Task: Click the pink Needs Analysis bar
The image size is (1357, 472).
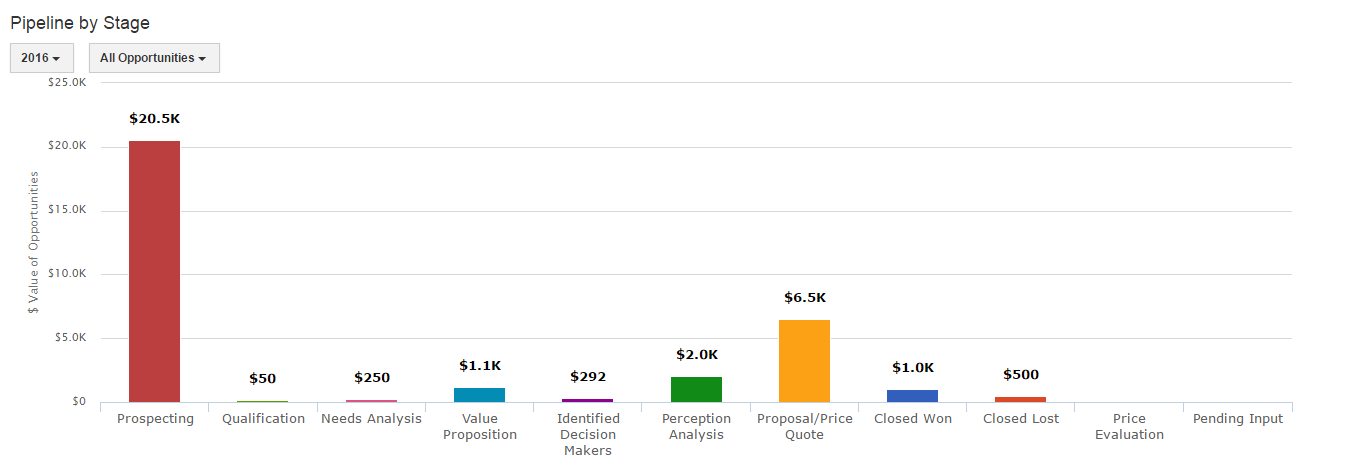Action: [x=371, y=401]
